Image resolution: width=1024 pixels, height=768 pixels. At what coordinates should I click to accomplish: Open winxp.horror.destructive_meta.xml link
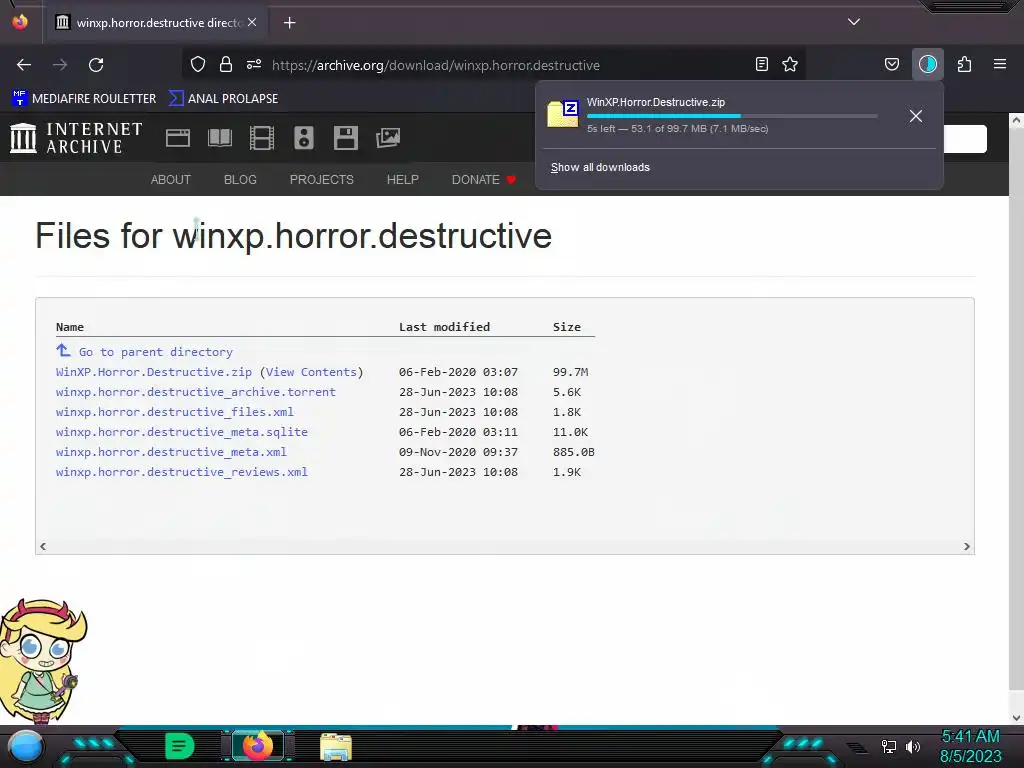(171, 452)
